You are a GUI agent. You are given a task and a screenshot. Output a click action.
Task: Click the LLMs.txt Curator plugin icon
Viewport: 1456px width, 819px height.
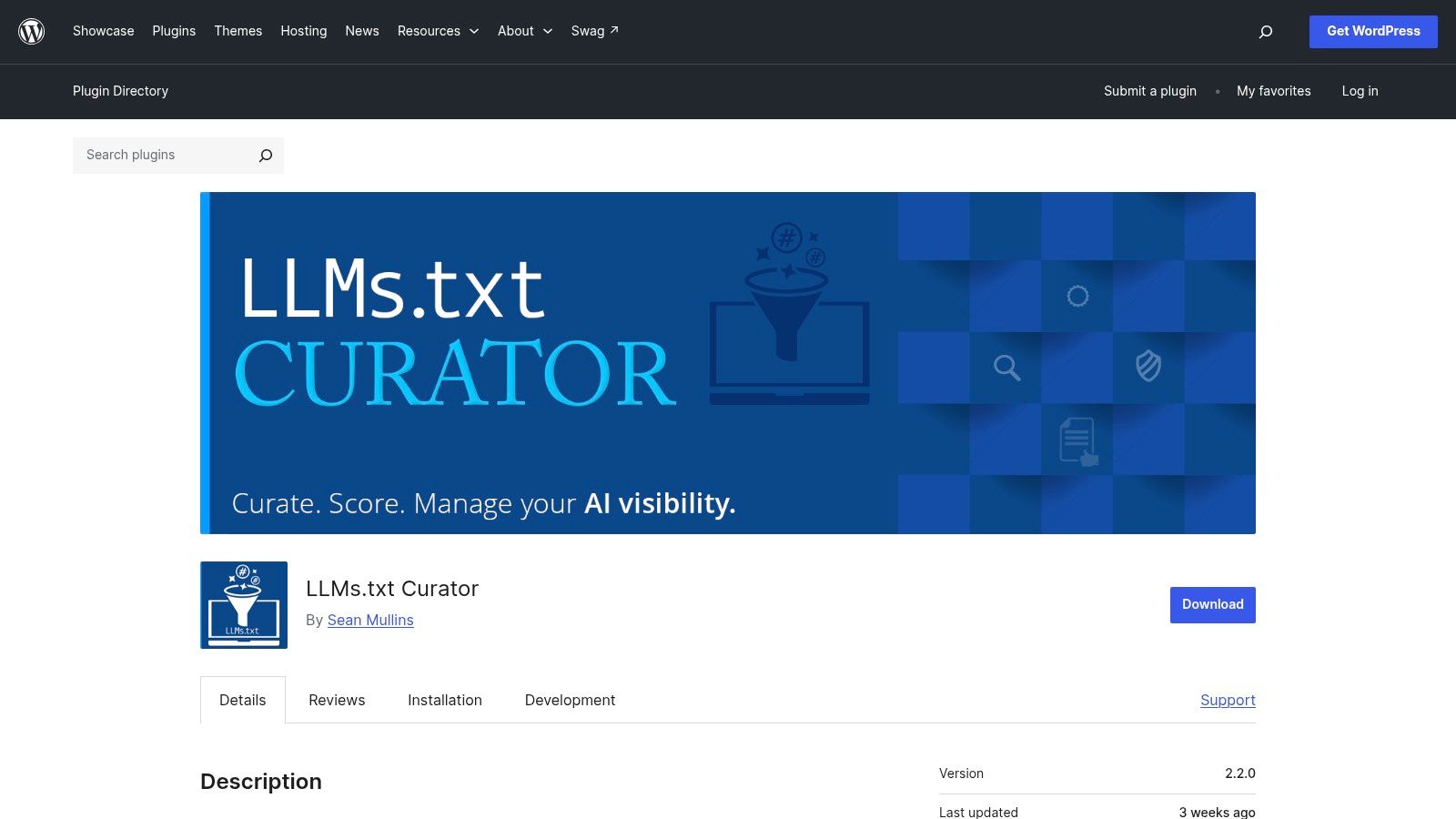[244, 605]
